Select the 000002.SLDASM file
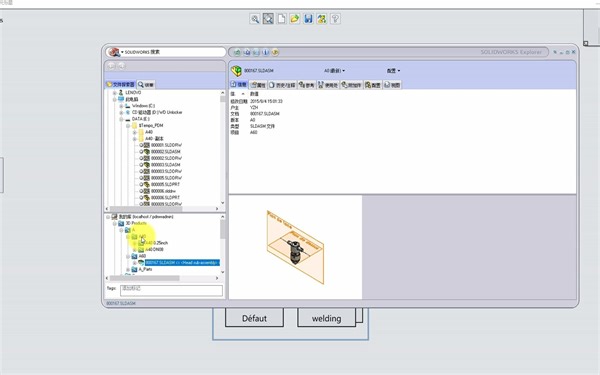 click(160, 152)
